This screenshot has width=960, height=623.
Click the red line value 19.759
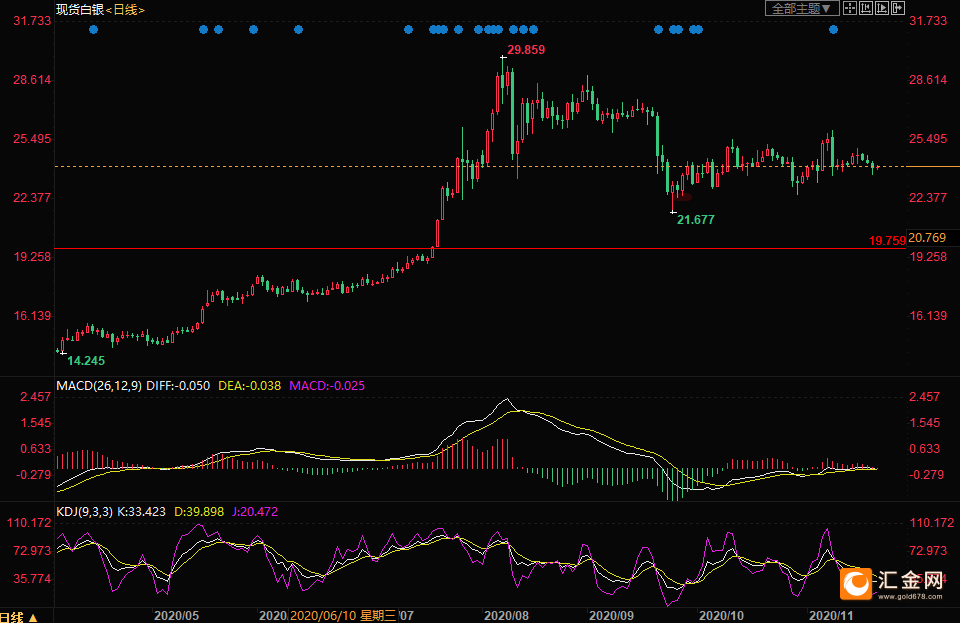pyautogui.click(x=887, y=241)
